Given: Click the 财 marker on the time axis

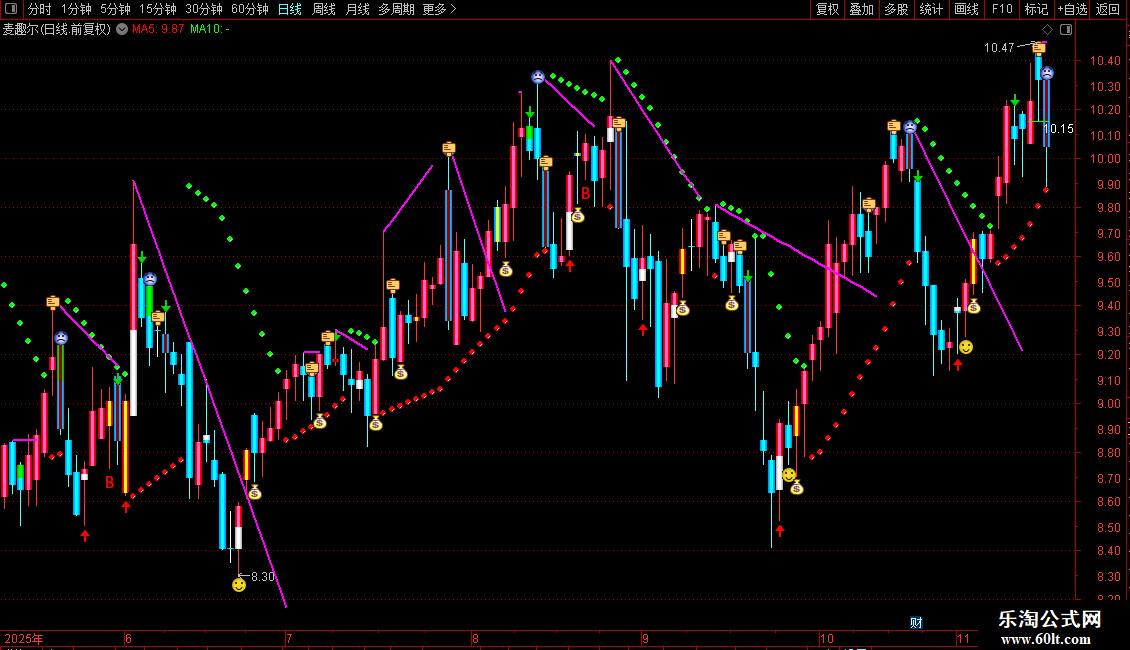Looking at the screenshot, I should [x=917, y=623].
